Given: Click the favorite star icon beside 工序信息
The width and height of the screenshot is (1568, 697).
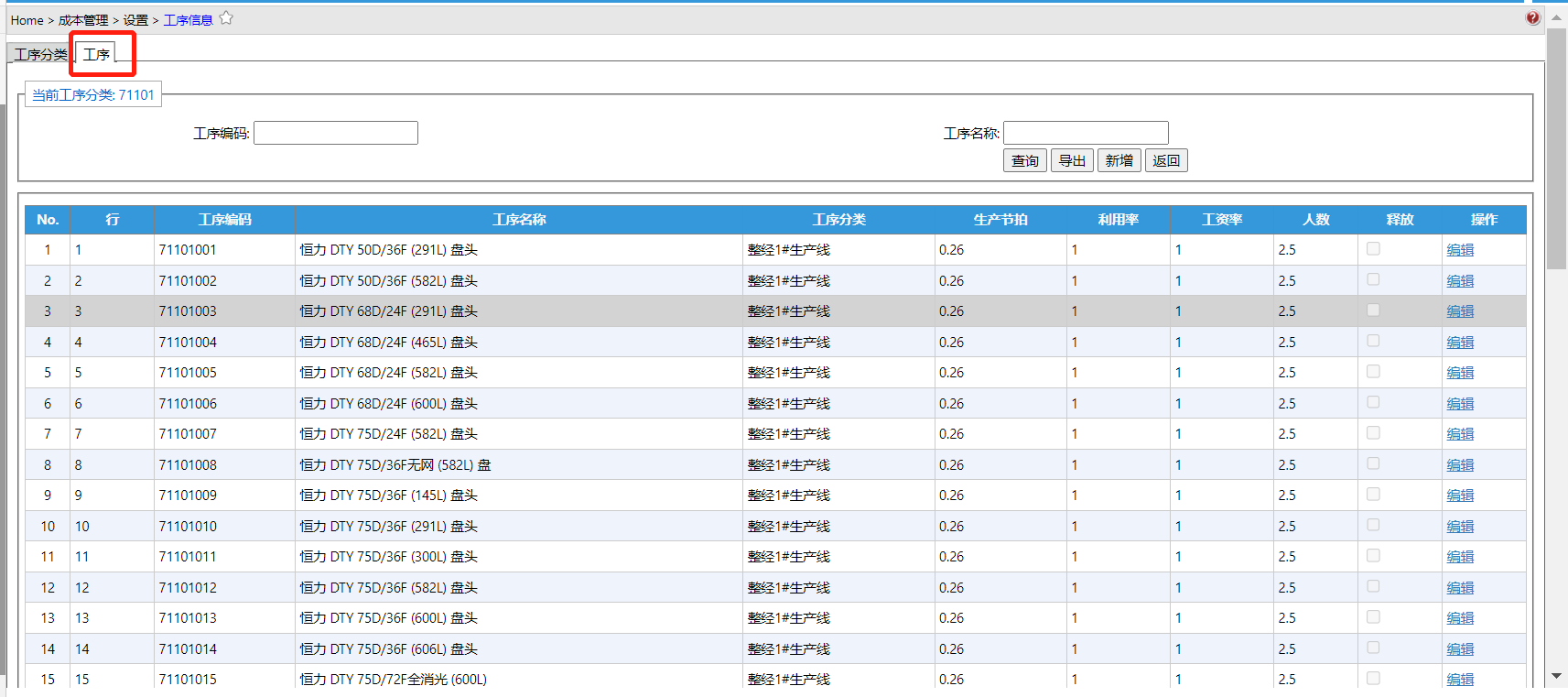Looking at the screenshot, I should [x=226, y=18].
